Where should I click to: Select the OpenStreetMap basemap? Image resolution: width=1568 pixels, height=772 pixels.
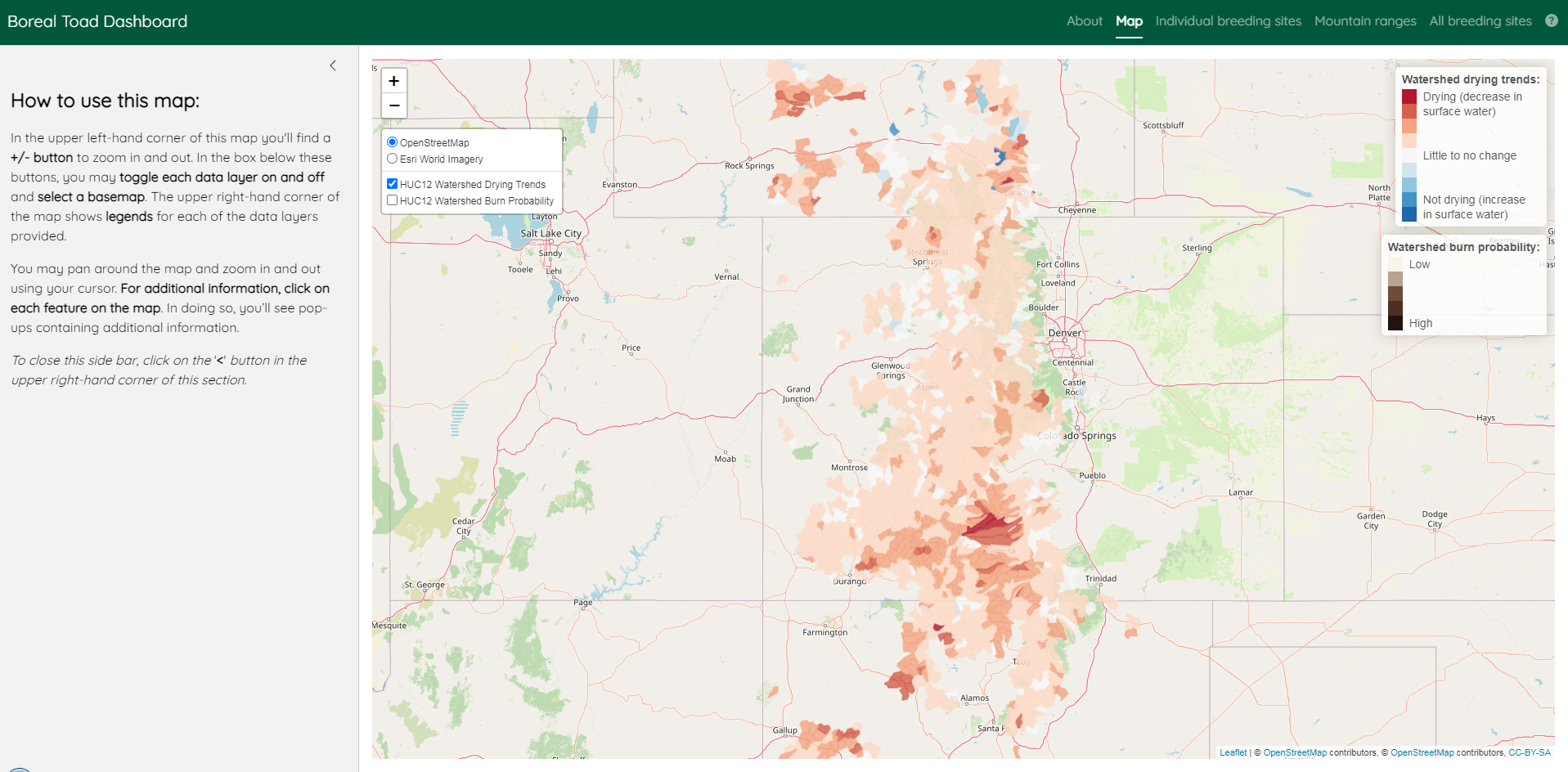pyautogui.click(x=393, y=142)
